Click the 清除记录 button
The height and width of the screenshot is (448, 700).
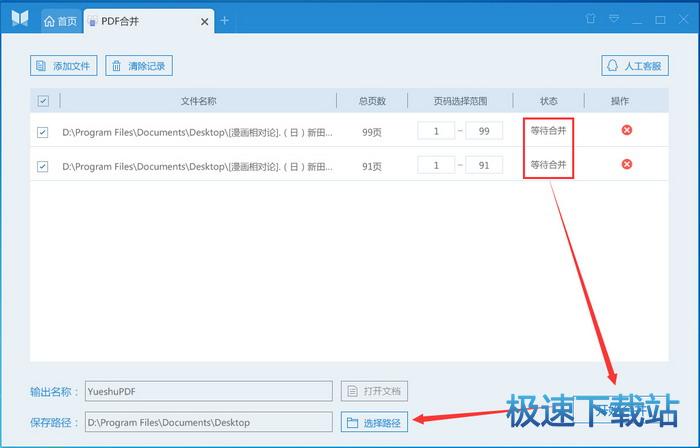pos(139,66)
